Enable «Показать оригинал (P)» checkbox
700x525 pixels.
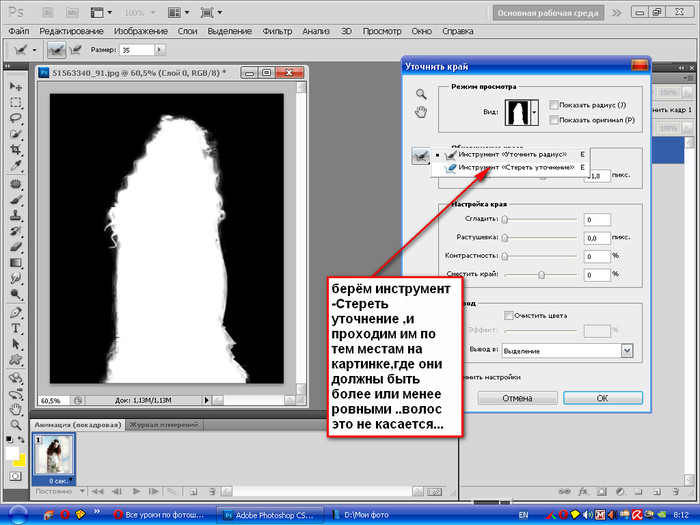tap(554, 120)
